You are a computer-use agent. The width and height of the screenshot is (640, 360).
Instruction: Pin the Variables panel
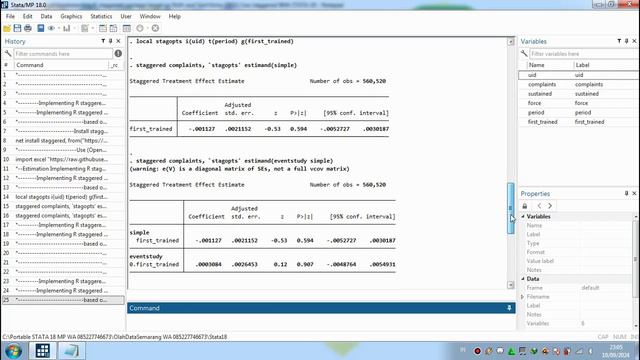[627, 41]
